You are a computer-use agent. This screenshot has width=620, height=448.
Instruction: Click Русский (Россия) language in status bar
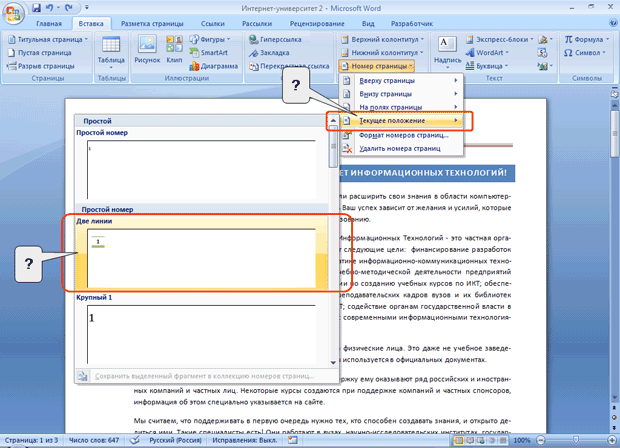click(x=175, y=440)
